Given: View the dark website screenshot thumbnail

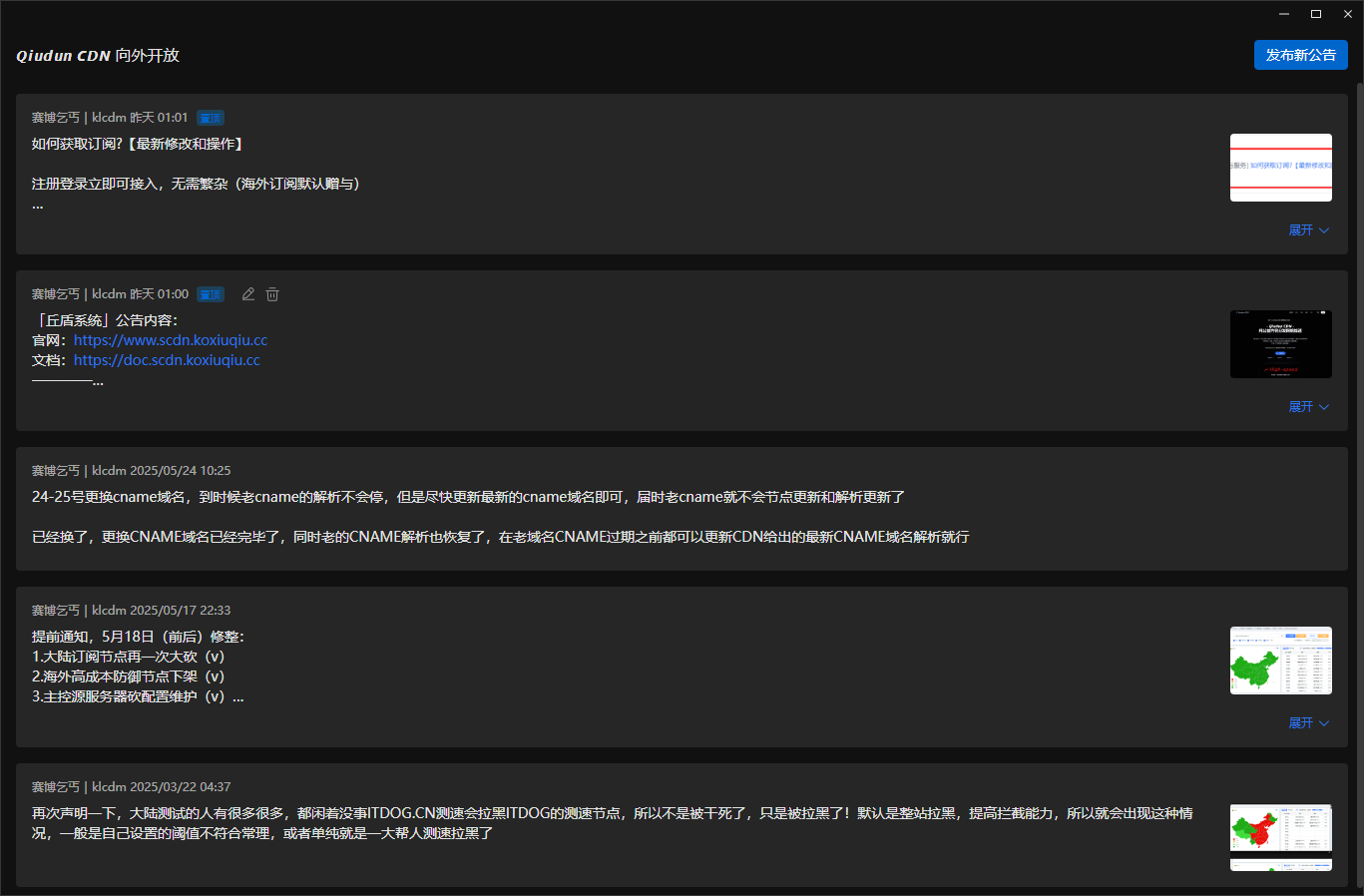Looking at the screenshot, I should pos(1280,344).
